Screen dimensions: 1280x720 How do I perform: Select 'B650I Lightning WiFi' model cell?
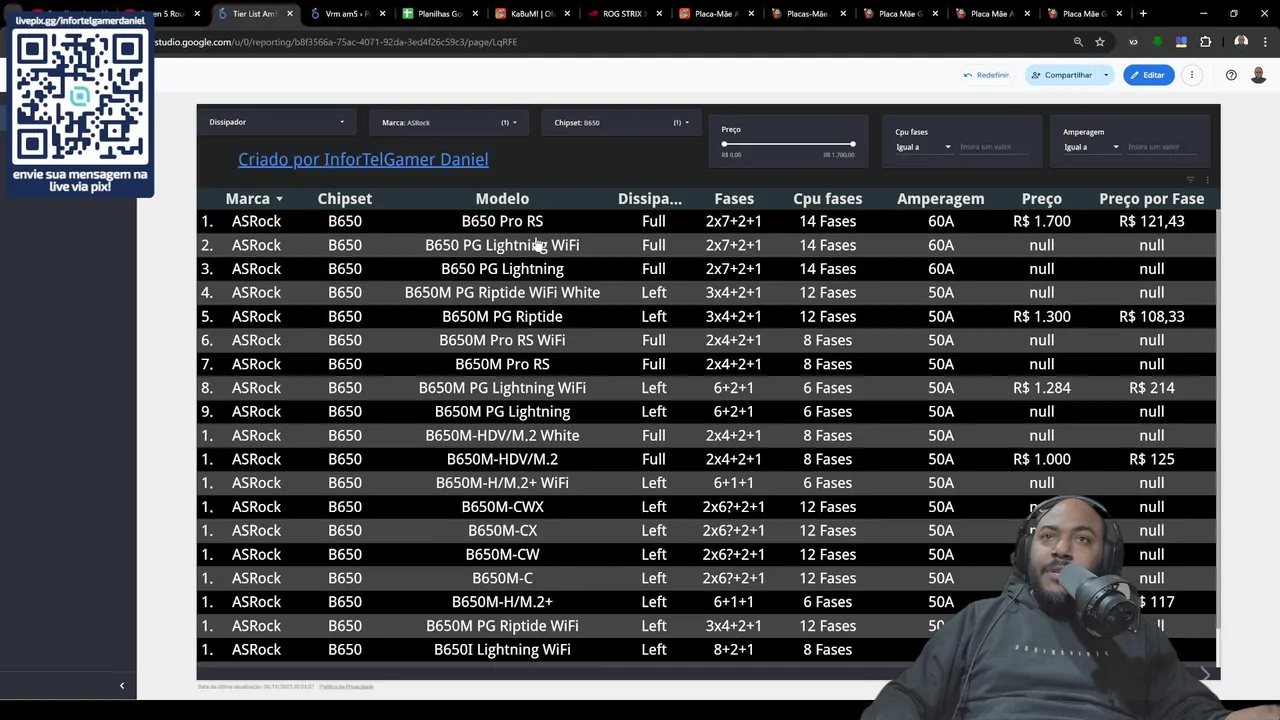[502, 650]
